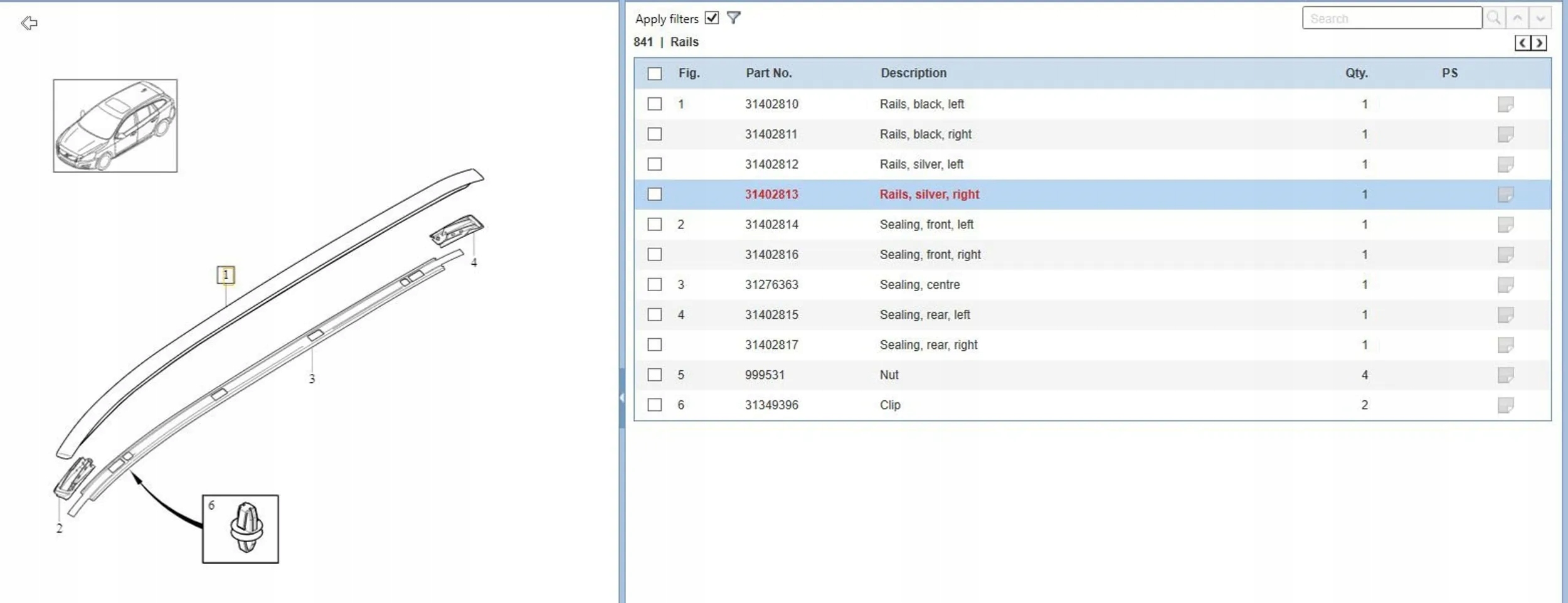Go to next parts section

coord(1539,43)
